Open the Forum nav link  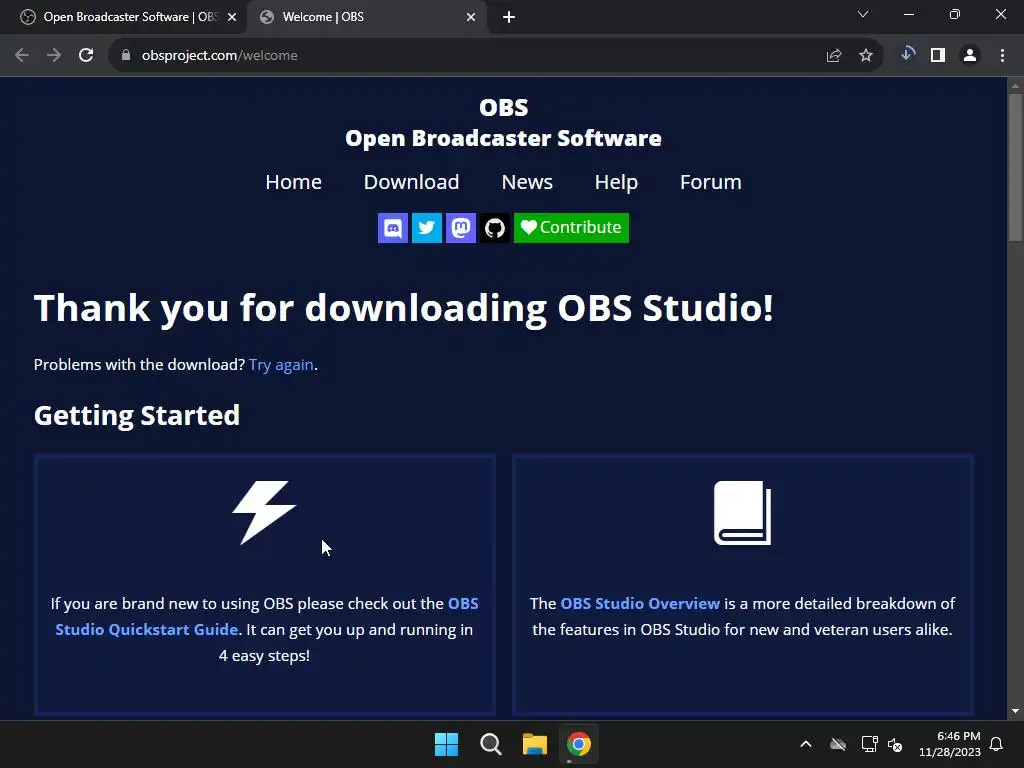[x=711, y=182]
